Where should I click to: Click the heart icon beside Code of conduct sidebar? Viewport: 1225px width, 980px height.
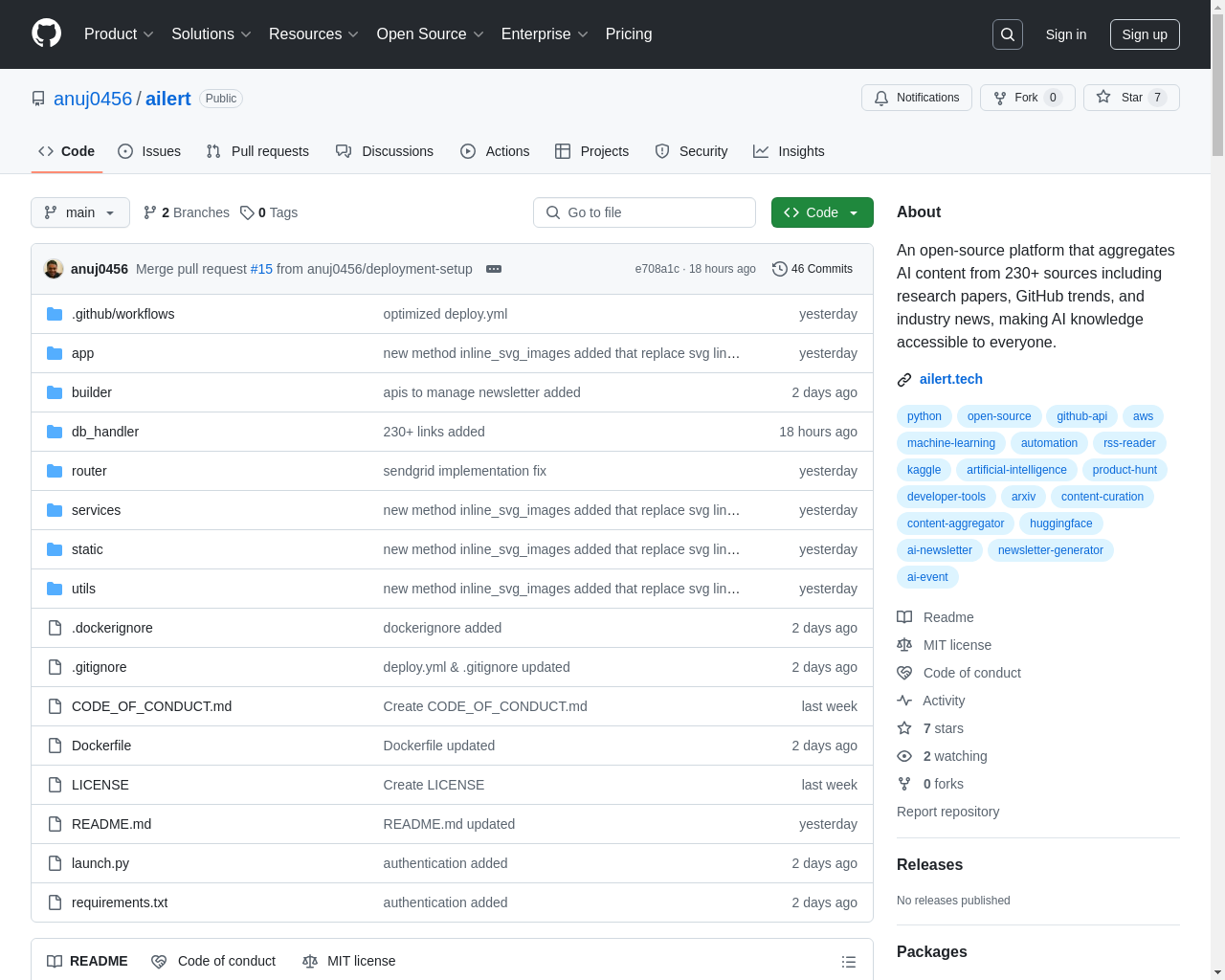[904, 673]
